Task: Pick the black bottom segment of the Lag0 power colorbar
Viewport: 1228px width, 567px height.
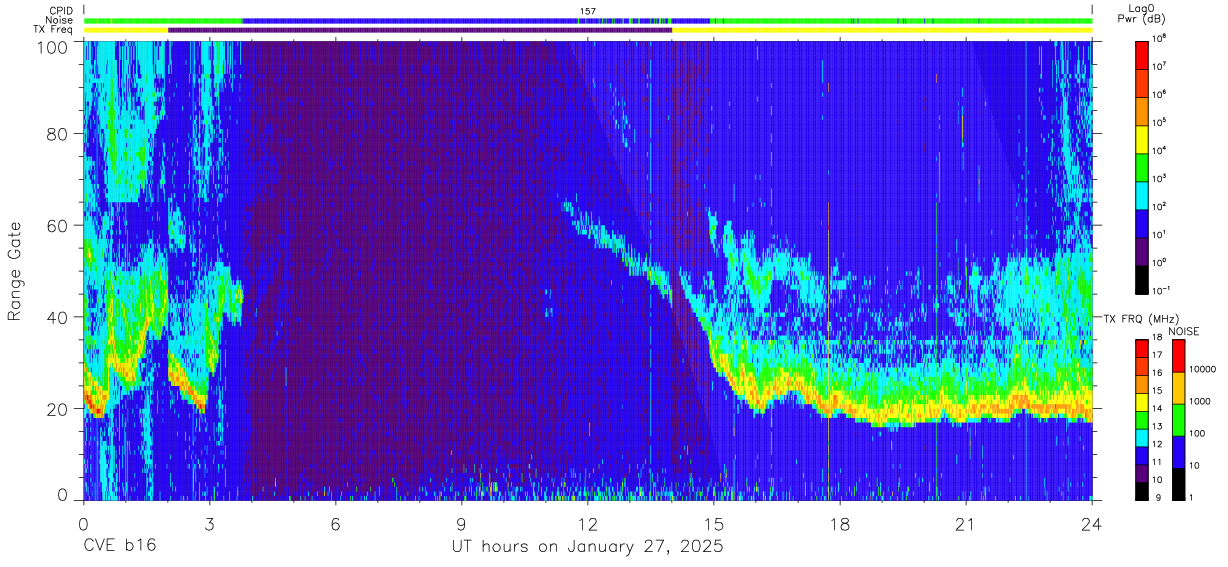Action: 1143,278
